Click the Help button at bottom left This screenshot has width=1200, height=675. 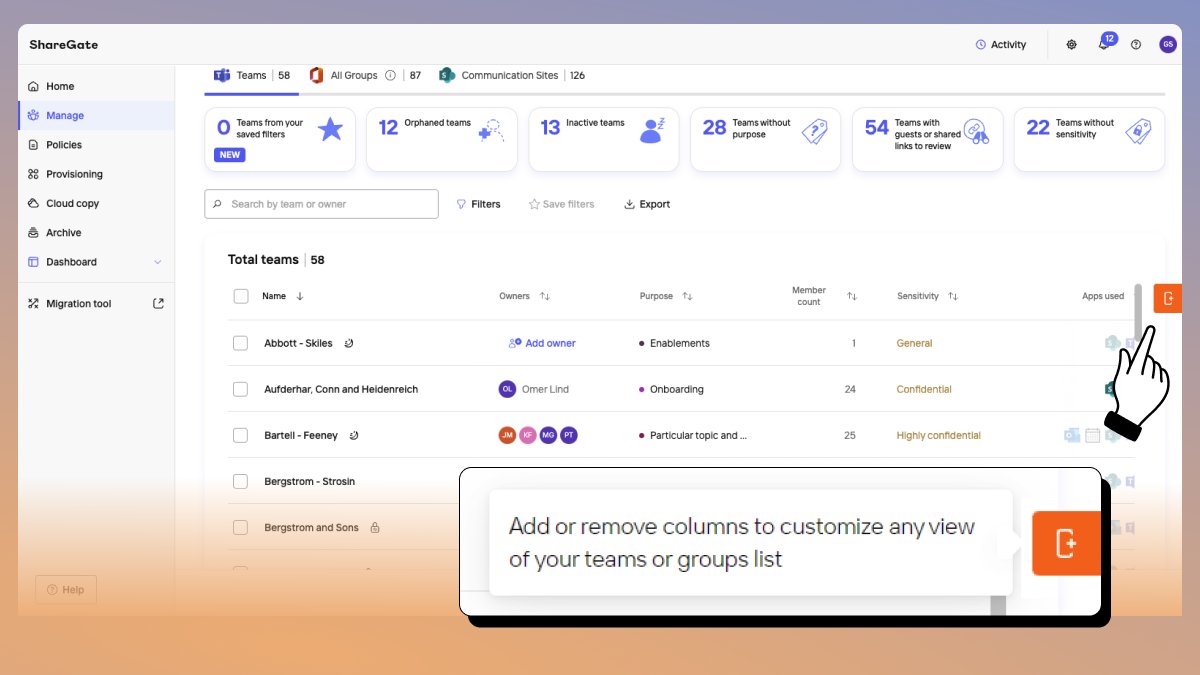point(66,590)
